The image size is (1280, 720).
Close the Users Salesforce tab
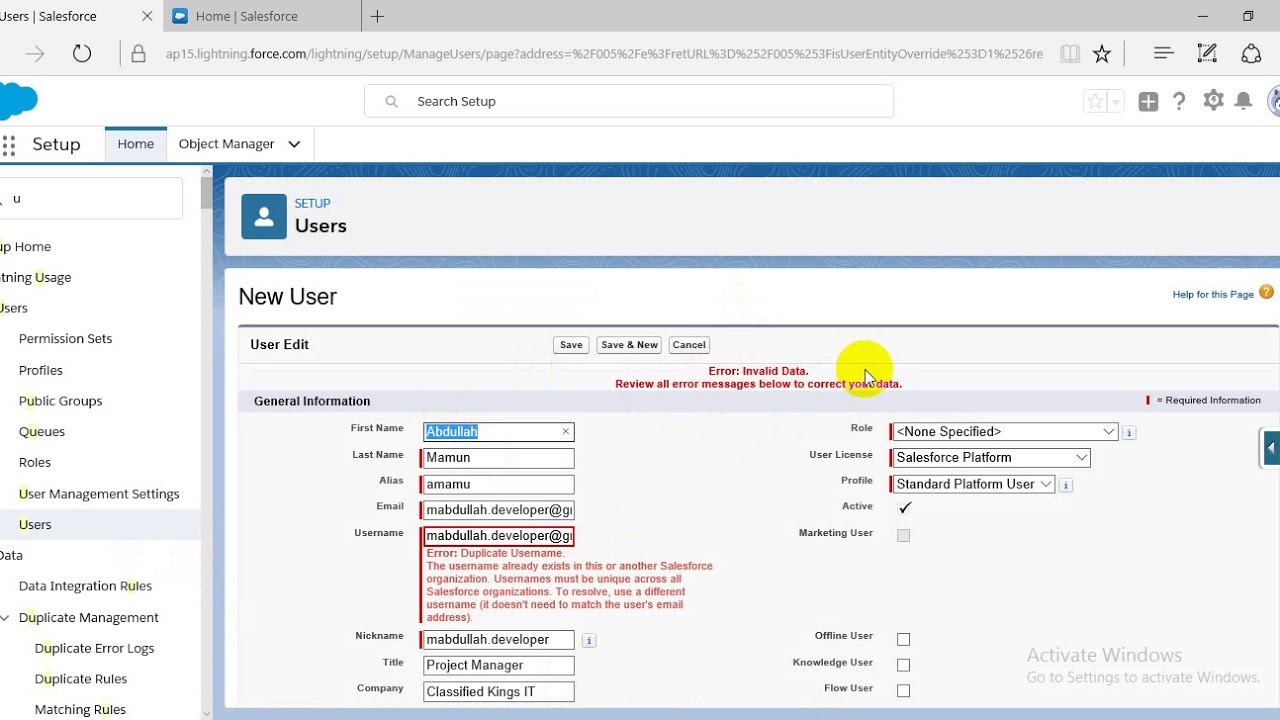click(147, 16)
